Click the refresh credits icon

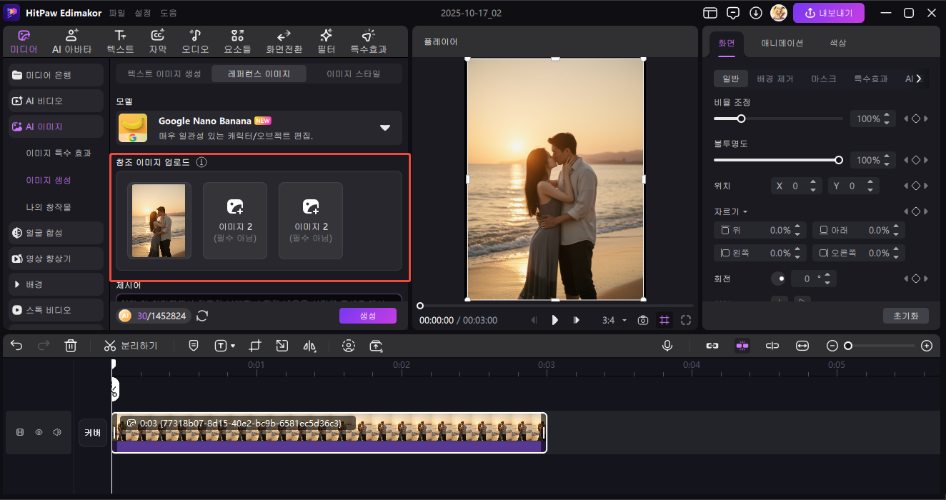pos(203,316)
